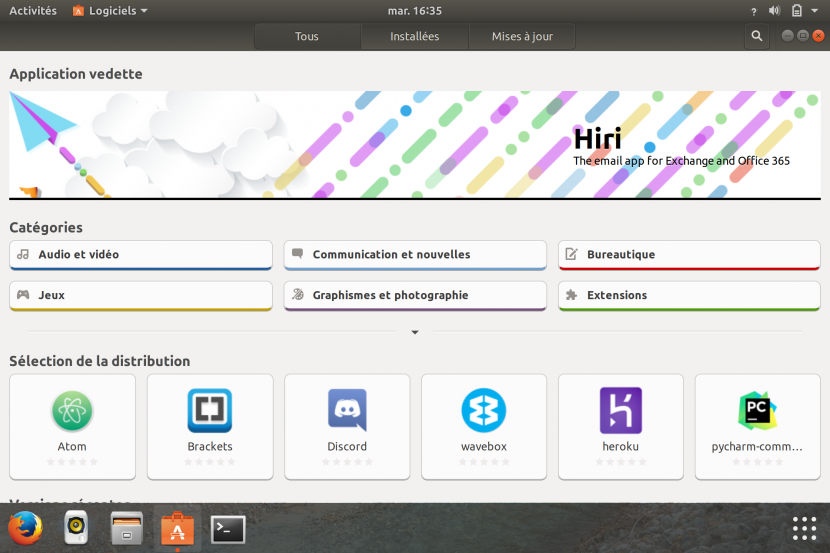830x553 pixels.
Task: Click the Ubuntu Software dock icon
Action: point(177,528)
